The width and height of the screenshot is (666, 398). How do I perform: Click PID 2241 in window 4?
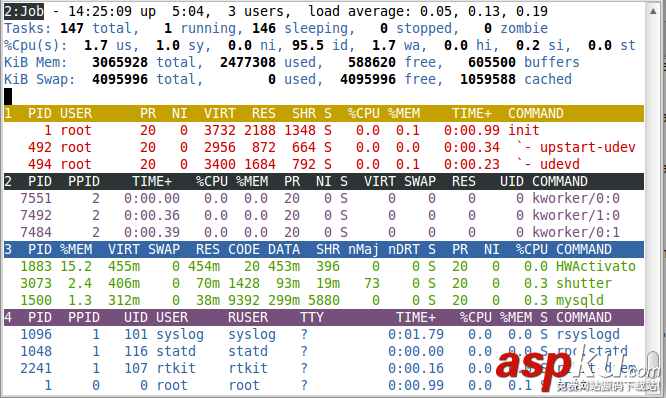coord(36,368)
